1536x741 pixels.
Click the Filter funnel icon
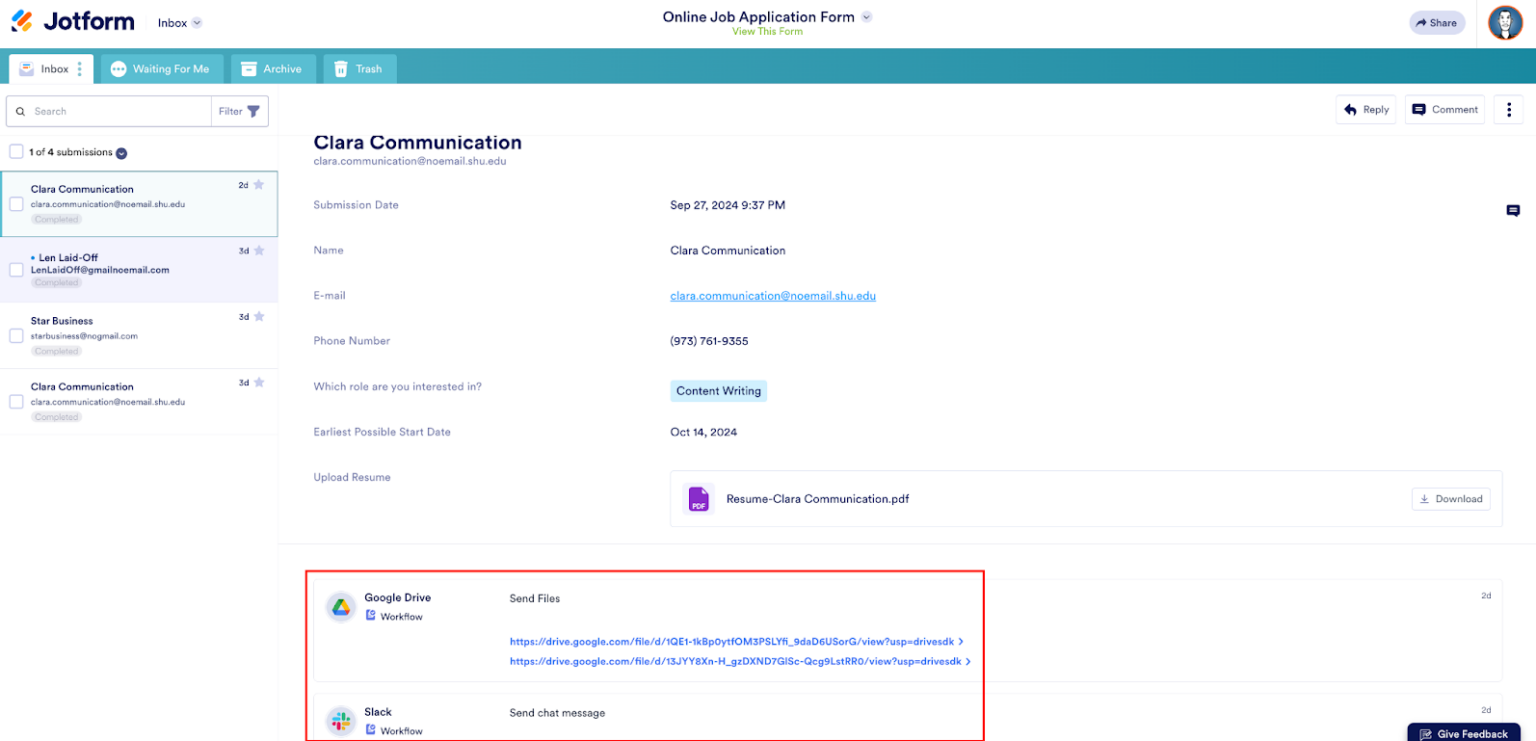254,111
